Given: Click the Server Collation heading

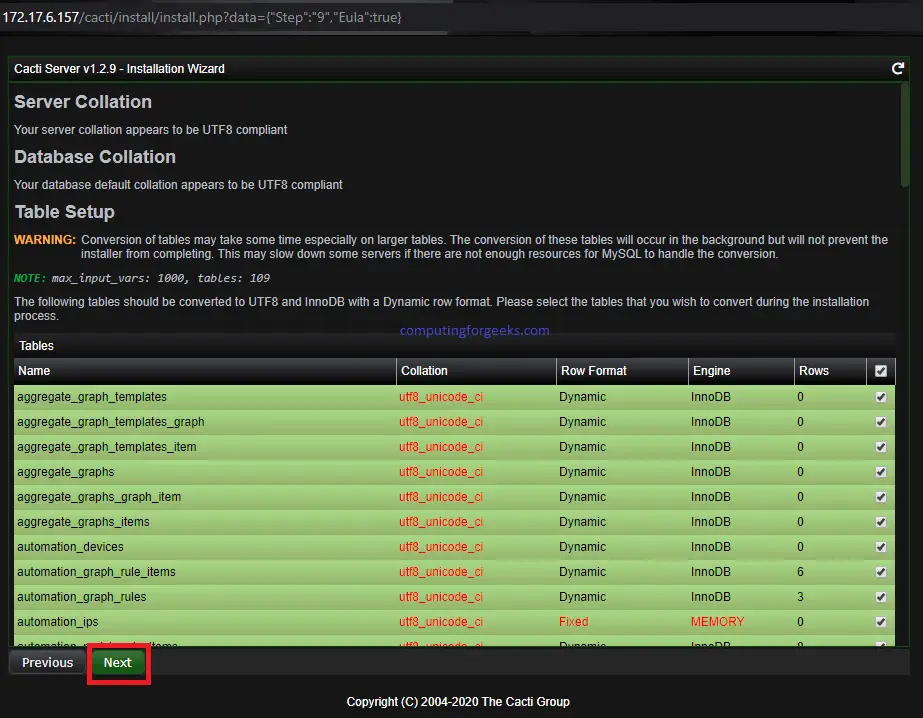Looking at the screenshot, I should [82, 102].
